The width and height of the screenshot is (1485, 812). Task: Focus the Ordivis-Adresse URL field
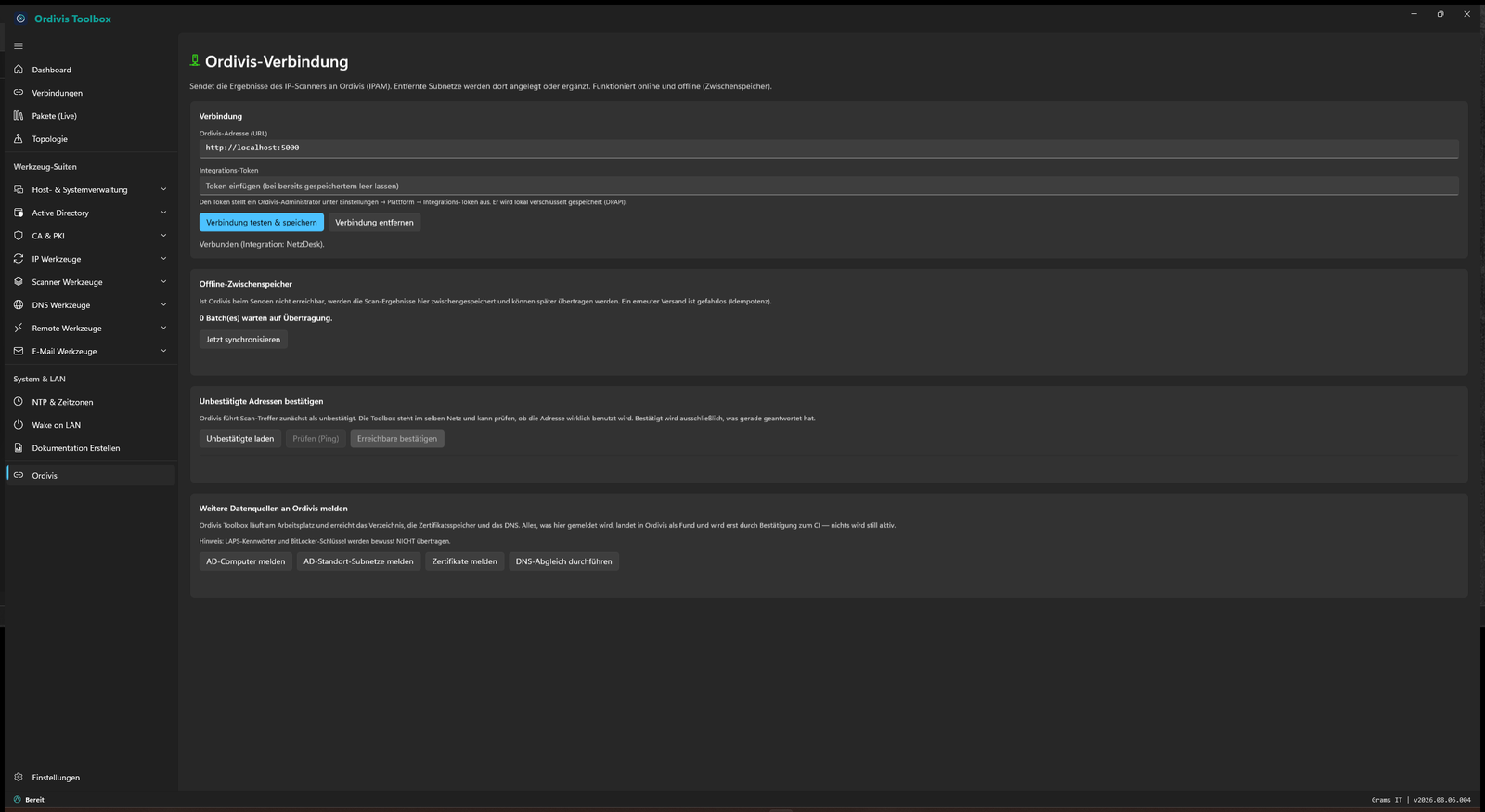coord(829,148)
